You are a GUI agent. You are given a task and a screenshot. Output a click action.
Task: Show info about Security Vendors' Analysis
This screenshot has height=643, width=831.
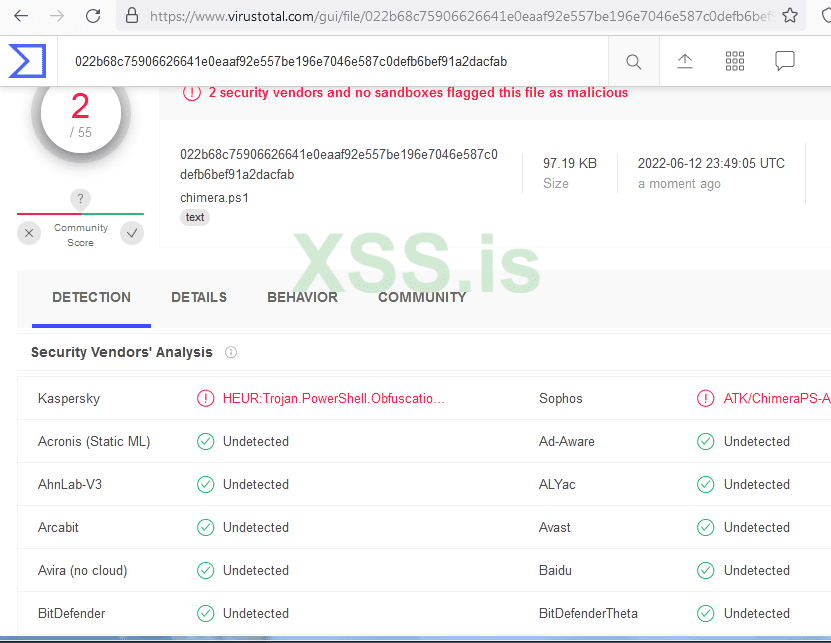click(231, 352)
